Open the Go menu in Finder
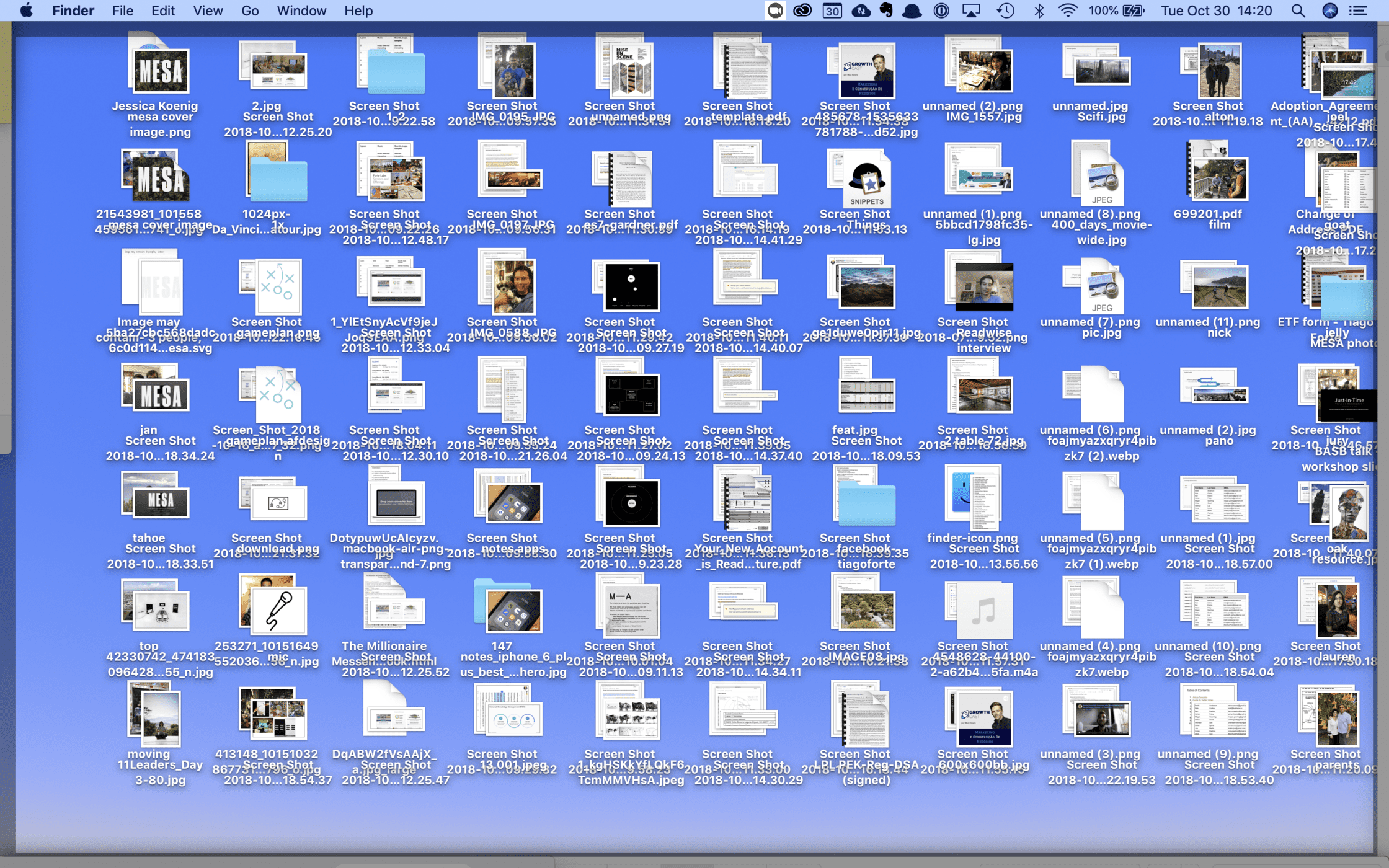The height and width of the screenshot is (868, 1389). (250, 11)
